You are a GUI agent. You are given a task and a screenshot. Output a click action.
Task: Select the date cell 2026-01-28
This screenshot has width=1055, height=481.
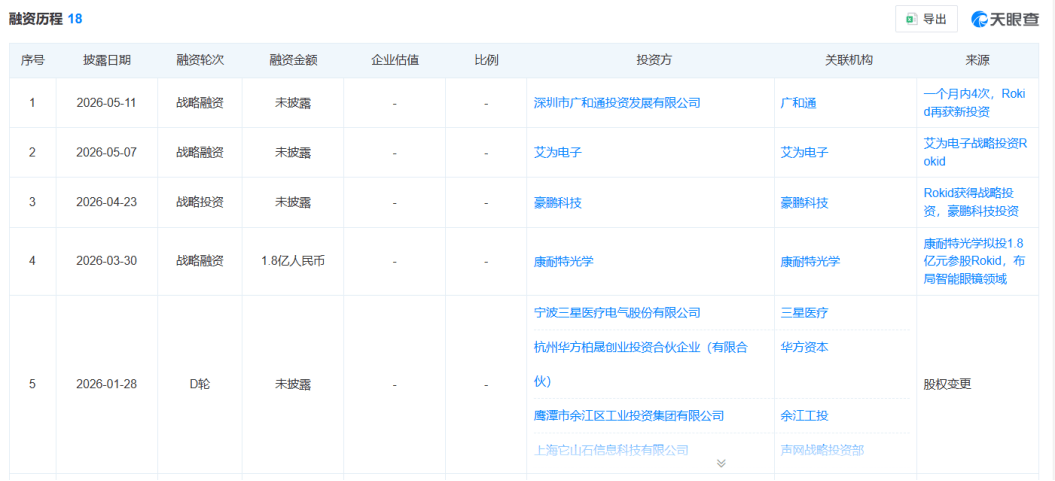(106, 385)
